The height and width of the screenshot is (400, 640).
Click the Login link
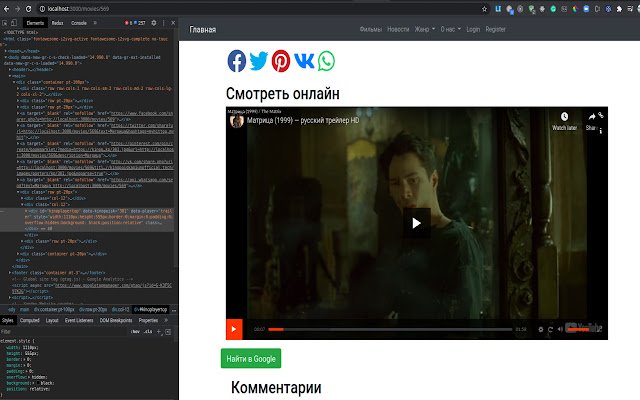[x=473, y=29]
